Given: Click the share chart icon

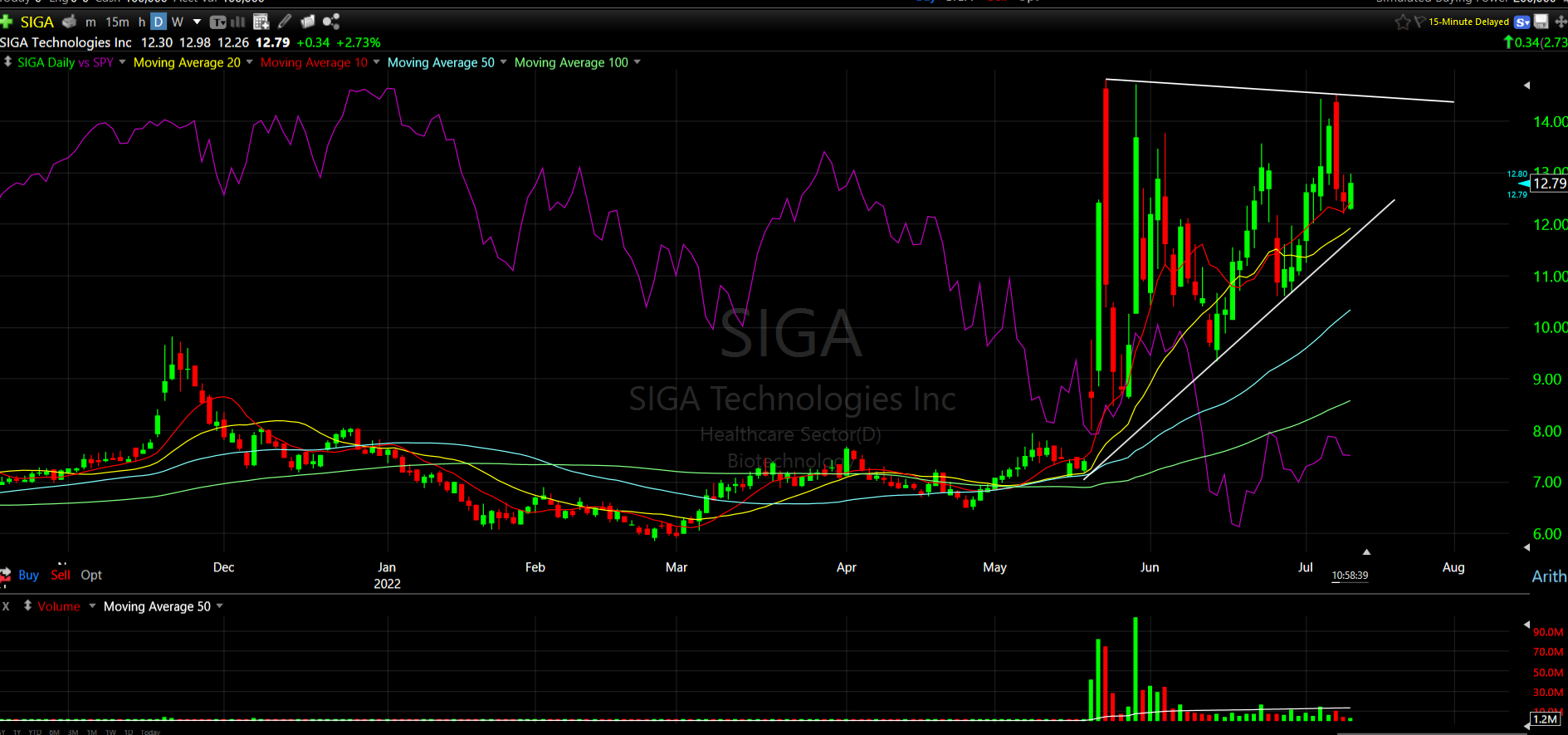Looking at the screenshot, I should click(331, 22).
